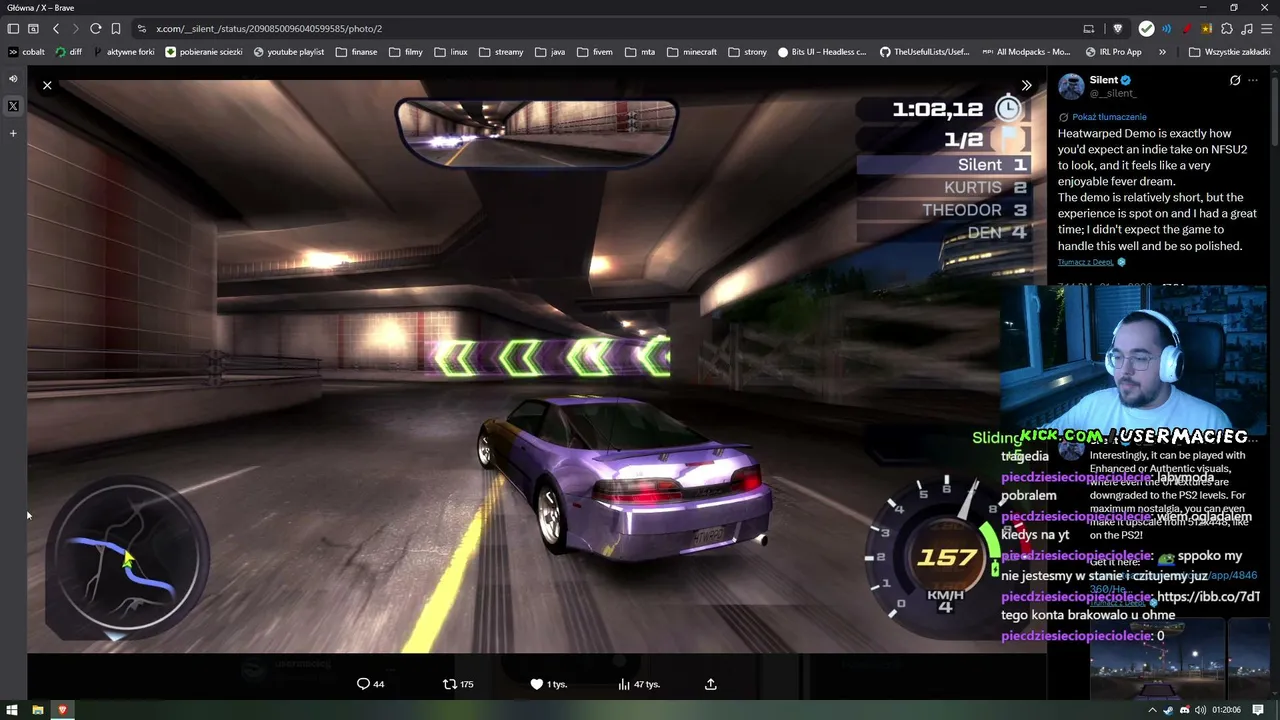Image resolution: width=1280 pixels, height=720 pixels.
Task: Open the Windows Start menu
Action: point(13,710)
